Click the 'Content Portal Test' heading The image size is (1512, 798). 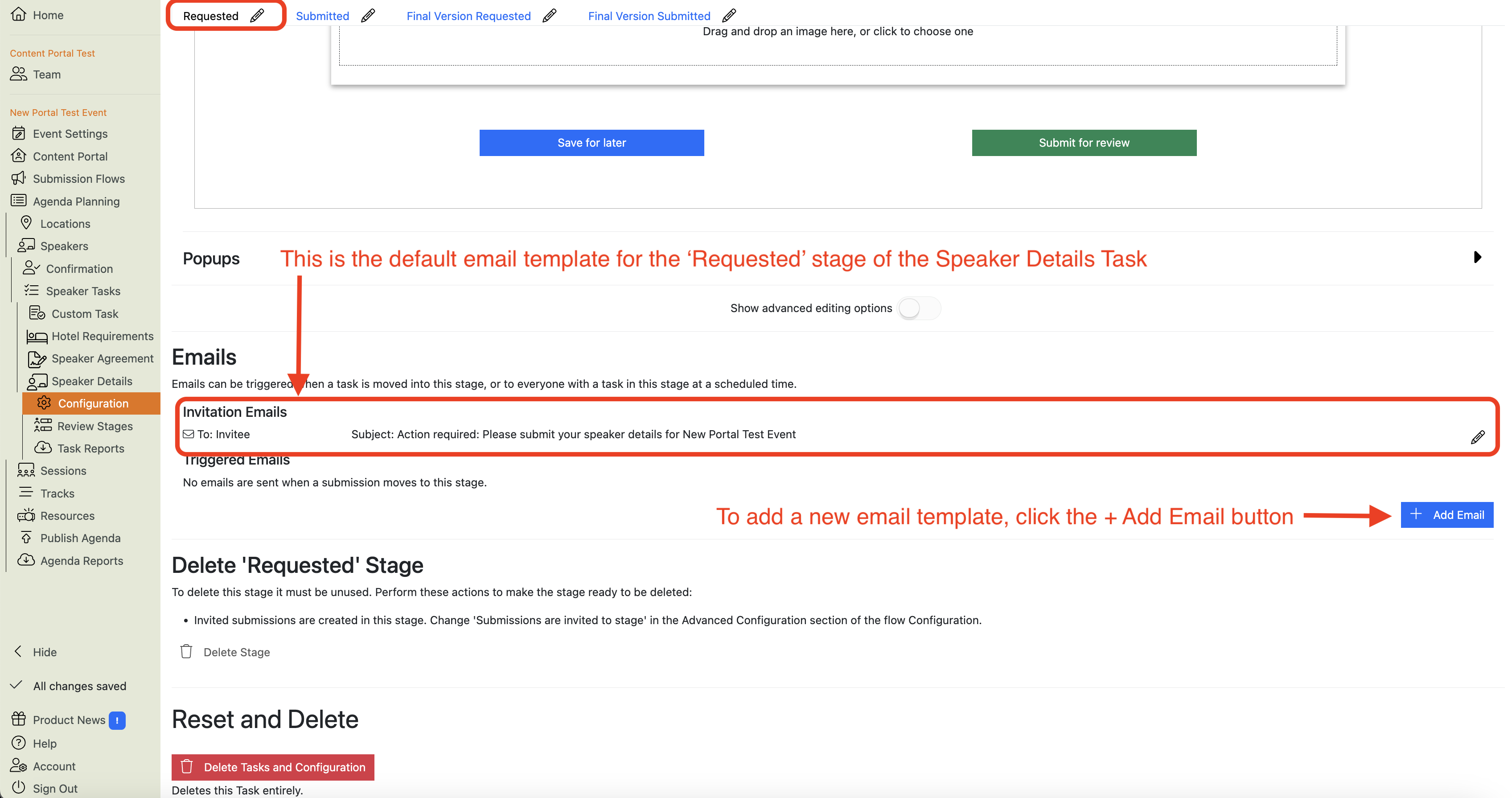pyautogui.click(x=52, y=53)
